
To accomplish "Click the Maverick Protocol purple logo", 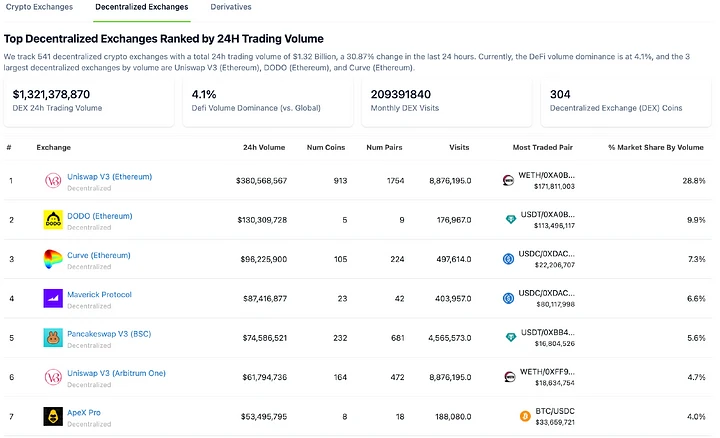I will 53,298.
